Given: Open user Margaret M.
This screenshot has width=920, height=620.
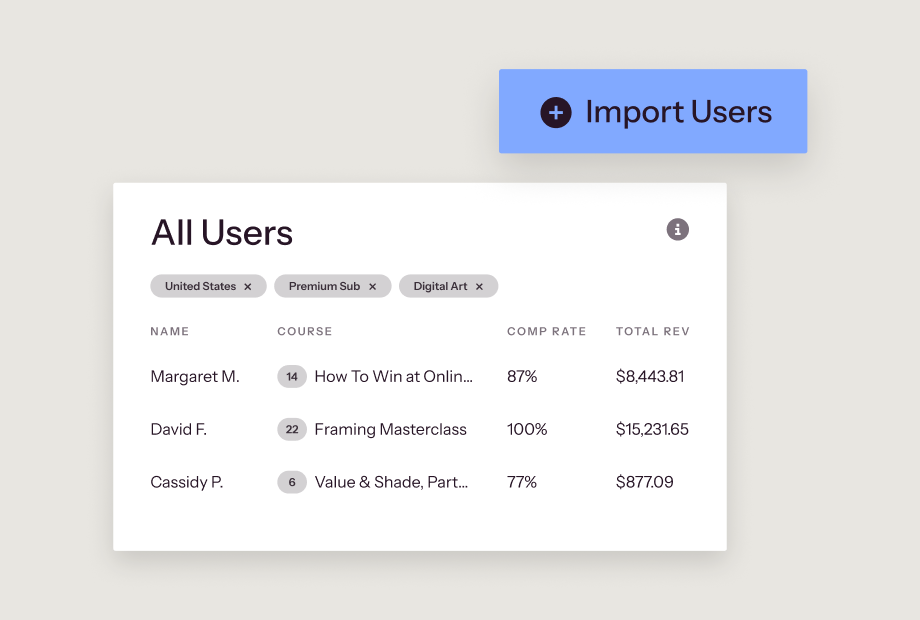Looking at the screenshot, I should (x=195, y=377).
